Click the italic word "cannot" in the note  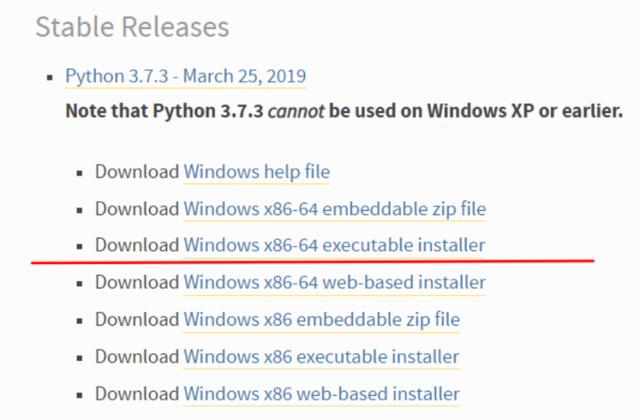pos(296,111)
